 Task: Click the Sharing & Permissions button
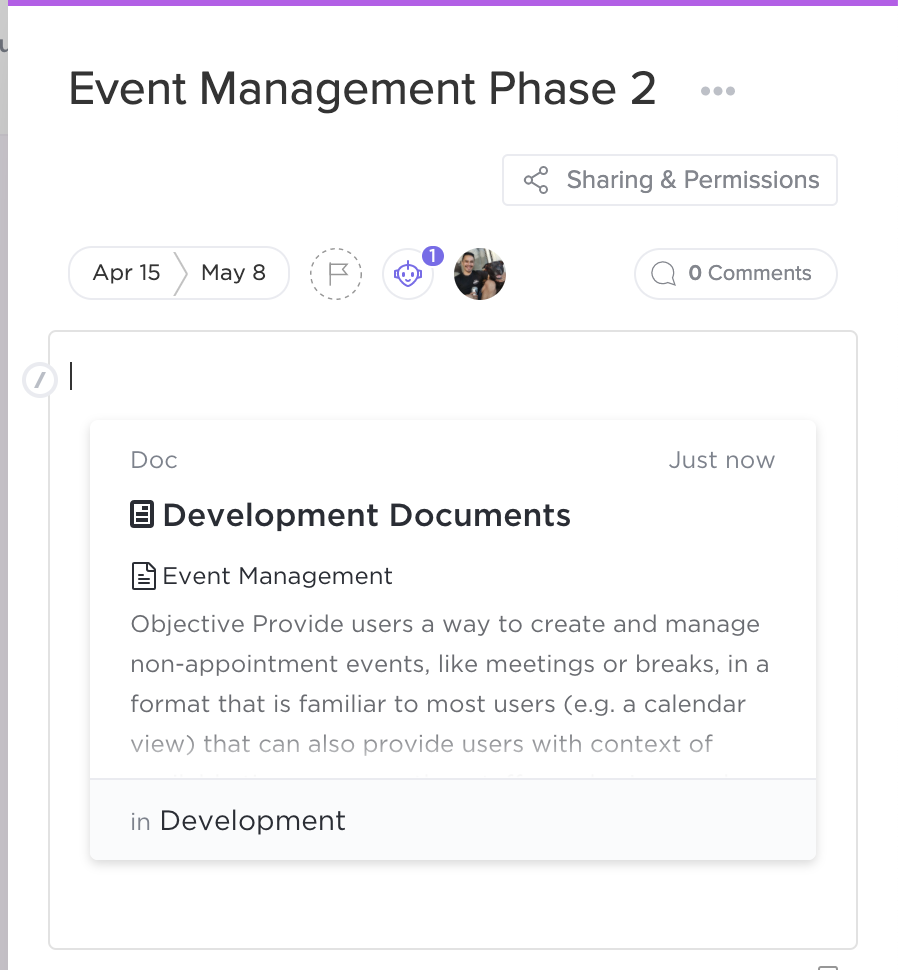click(x=670, y=180)
